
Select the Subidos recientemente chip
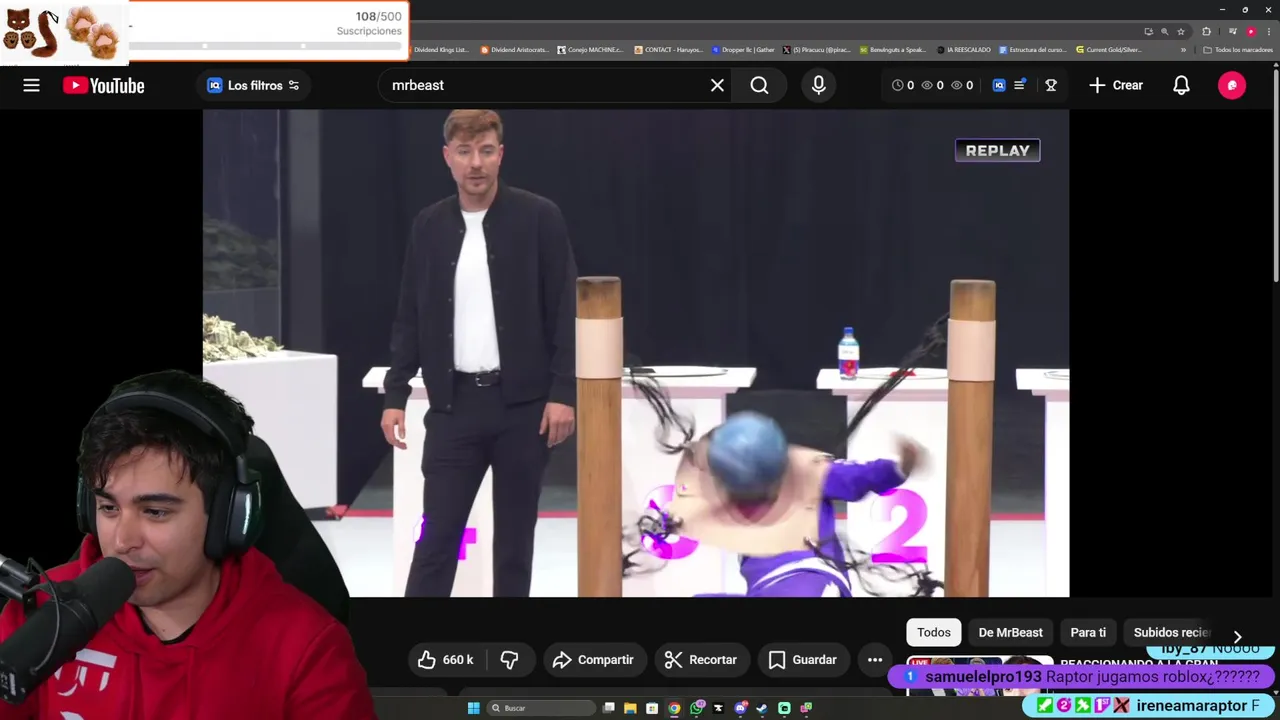[1172, 632]
